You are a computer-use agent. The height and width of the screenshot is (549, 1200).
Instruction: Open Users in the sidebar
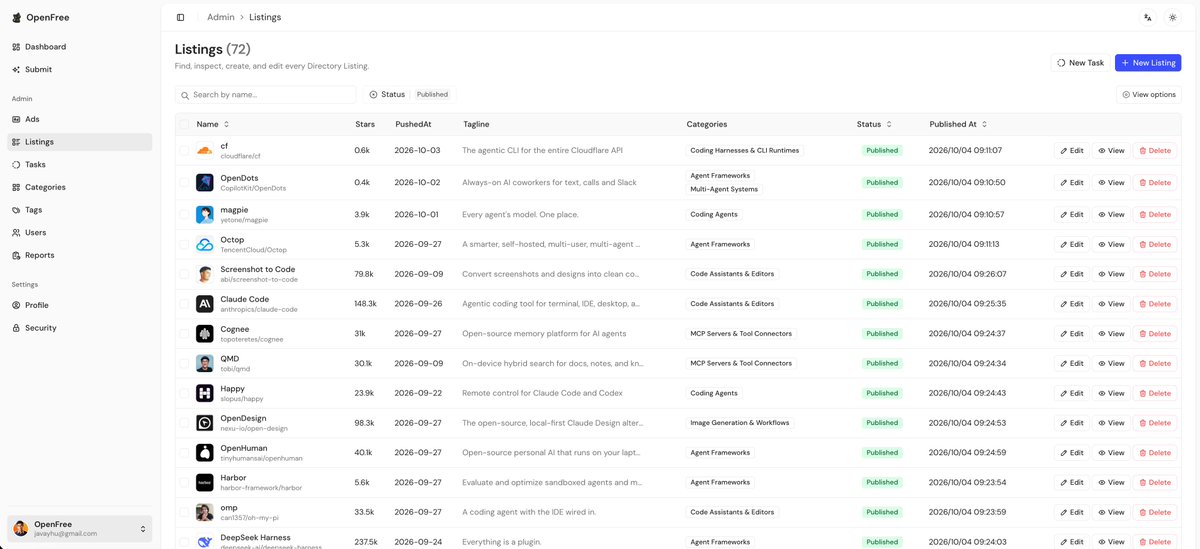tap(80, 233)
